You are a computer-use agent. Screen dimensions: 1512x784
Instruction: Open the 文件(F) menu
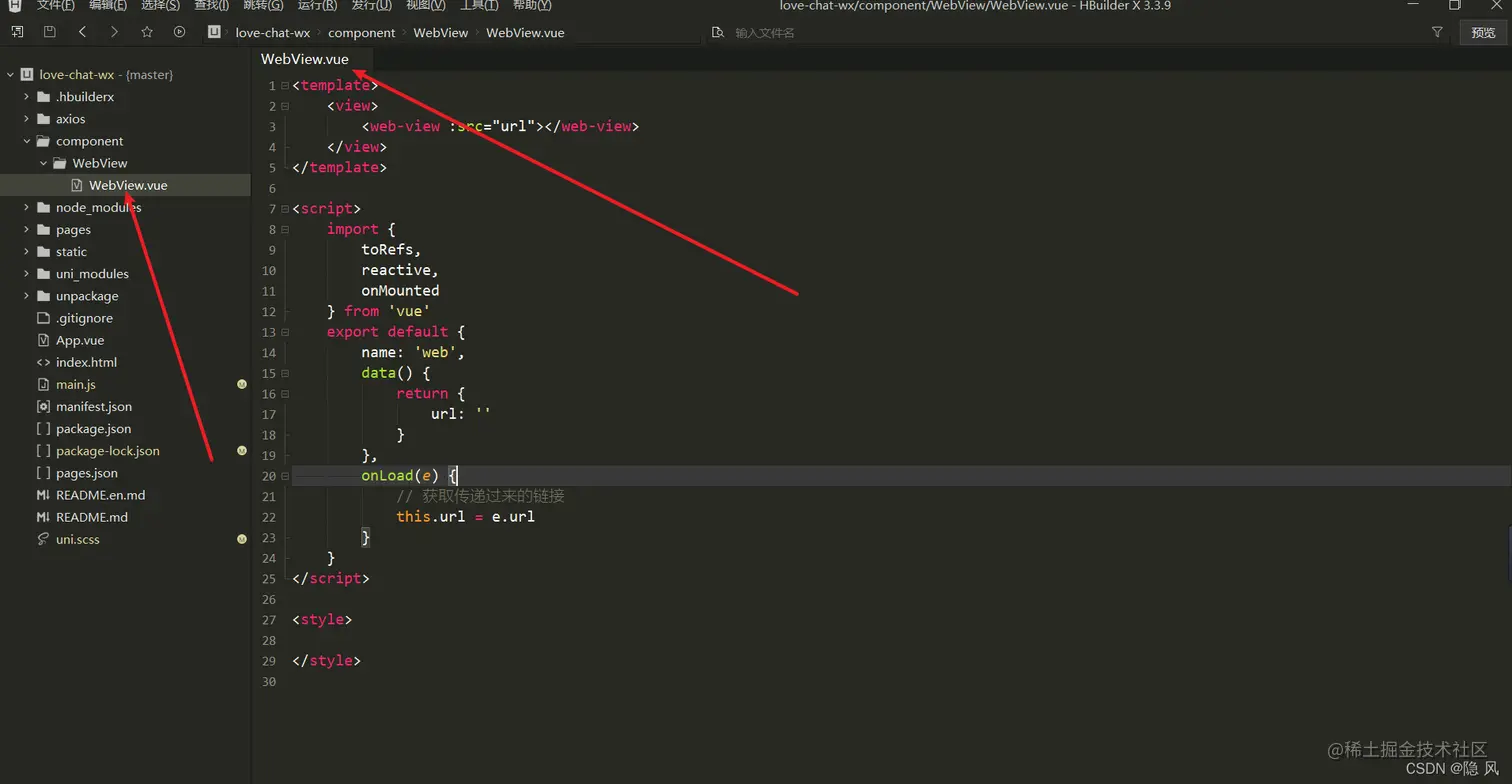tap(55, 5)
